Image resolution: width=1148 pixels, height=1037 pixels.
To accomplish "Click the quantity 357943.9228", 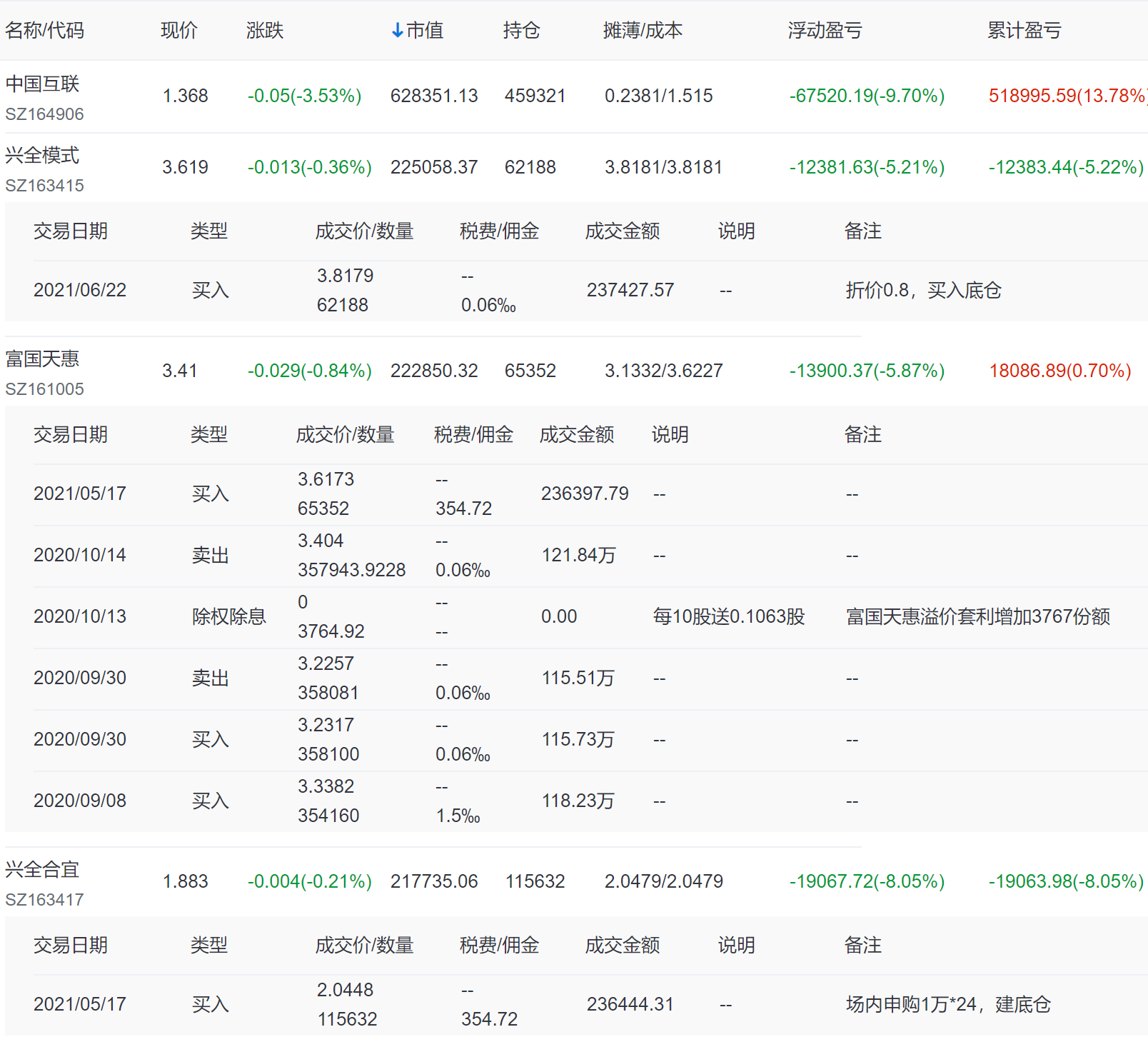I will tap(352, 570).
